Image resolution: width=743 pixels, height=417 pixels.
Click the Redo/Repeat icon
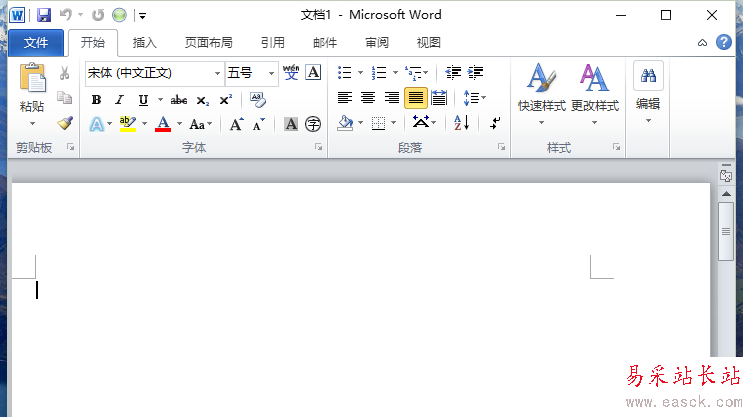(98, 15)
